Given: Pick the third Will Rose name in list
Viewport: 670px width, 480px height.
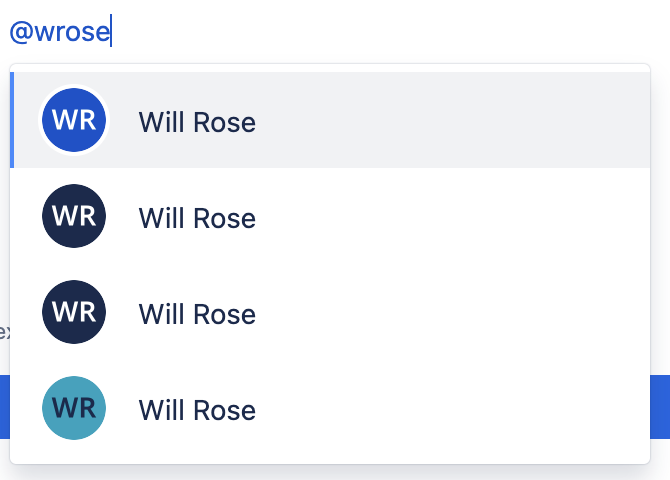Looking at the screenshot, I should (x=197, y=314).
